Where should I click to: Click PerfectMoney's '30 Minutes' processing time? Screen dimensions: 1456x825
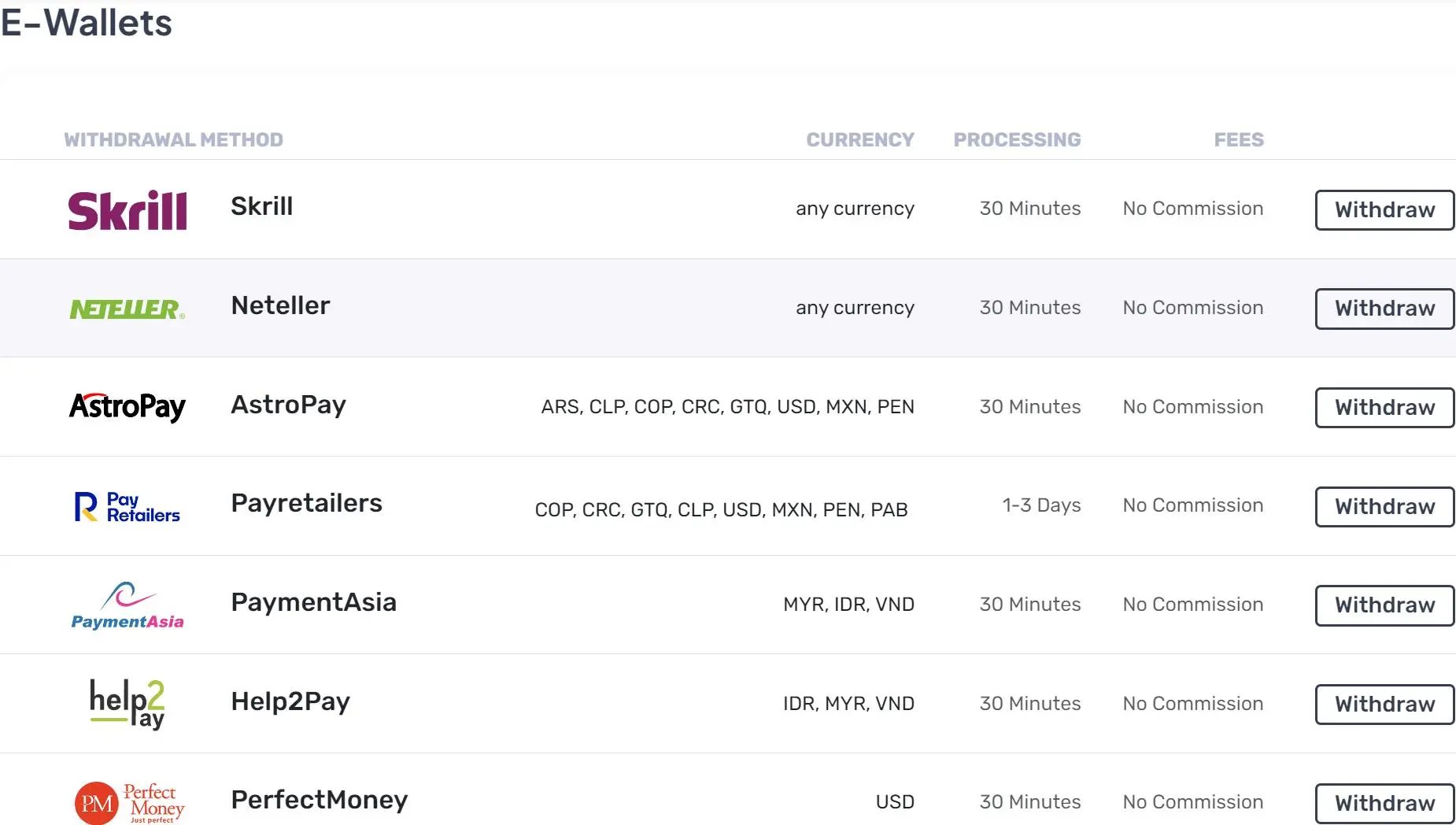click(x=1030, y=802)
